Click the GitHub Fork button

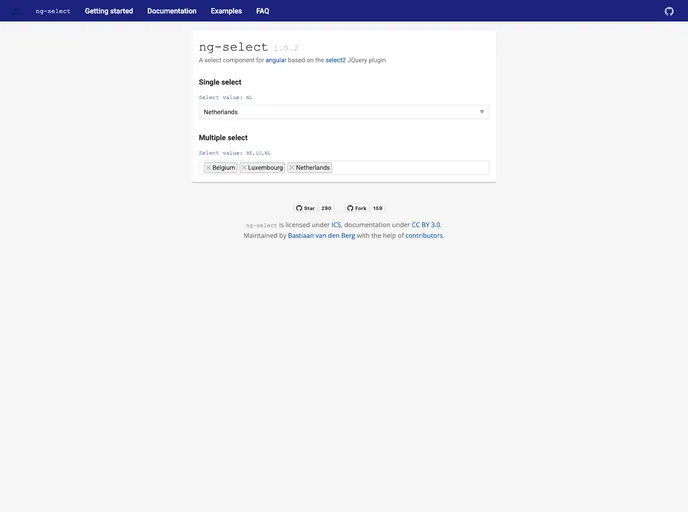(x=356, y=208)
